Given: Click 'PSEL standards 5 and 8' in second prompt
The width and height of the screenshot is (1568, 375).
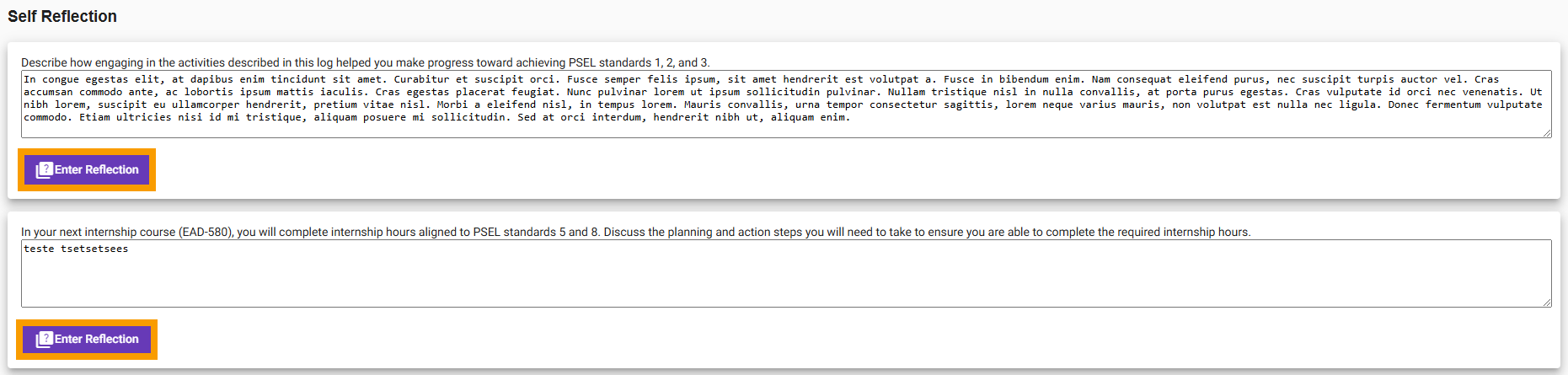Looking at the screenshot, I should 536,232.
